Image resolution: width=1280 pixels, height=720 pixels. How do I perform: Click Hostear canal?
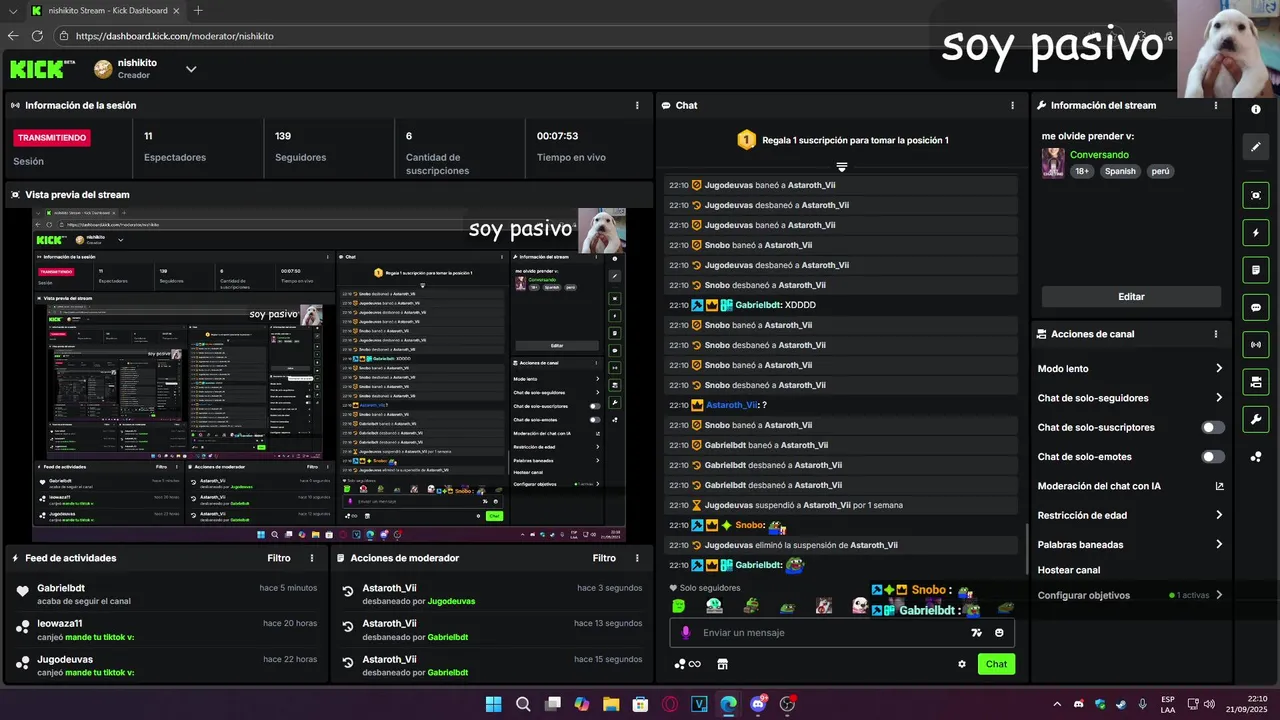[1069, 570]
